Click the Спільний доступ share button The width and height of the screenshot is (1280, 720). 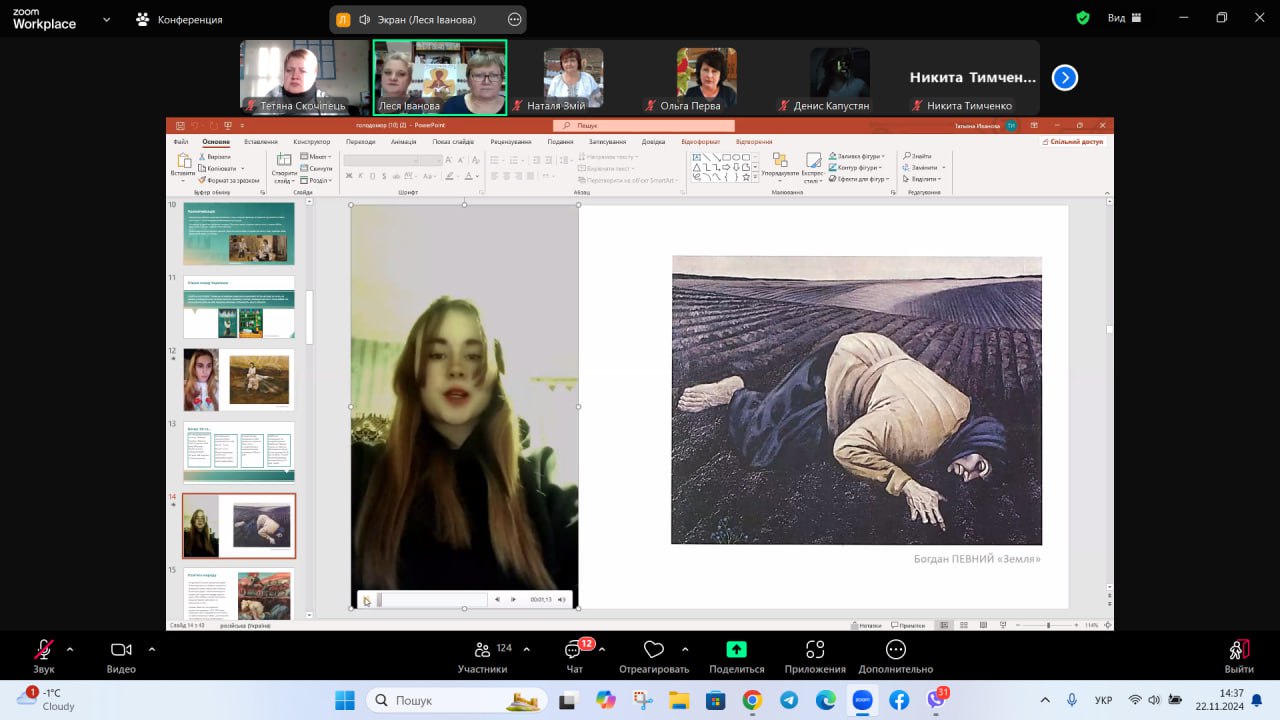click(x=1073, y=142)
